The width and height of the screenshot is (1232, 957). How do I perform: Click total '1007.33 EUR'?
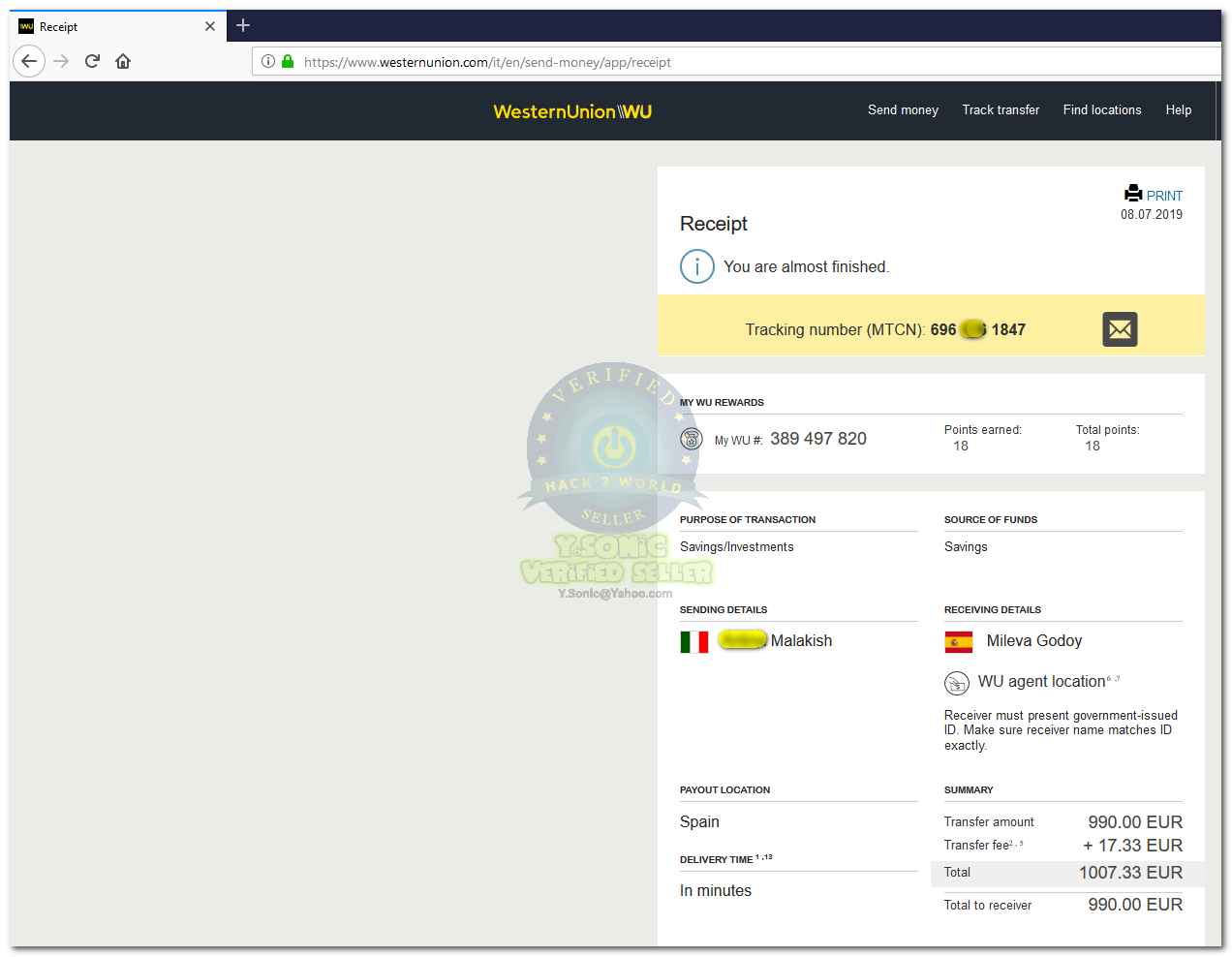pos(1130,873)
